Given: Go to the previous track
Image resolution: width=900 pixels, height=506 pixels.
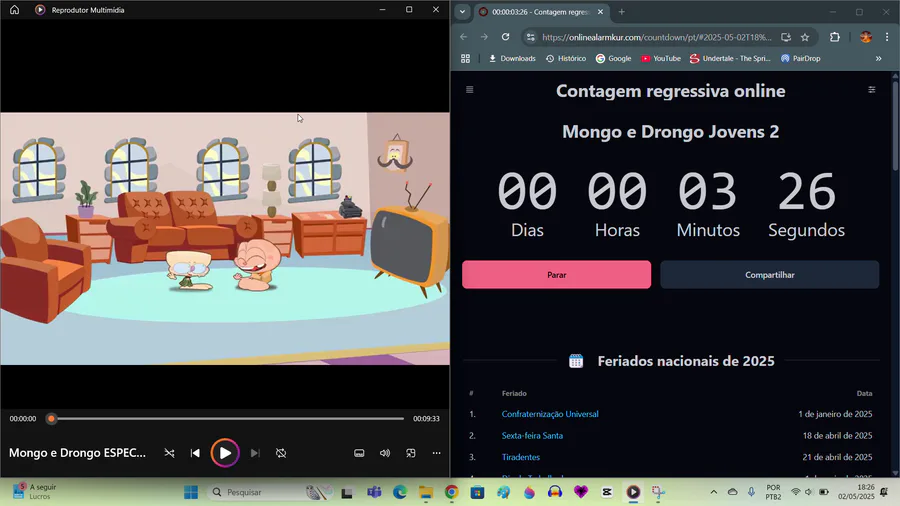Looking at the screenshot, I should click(x=195, y=453).
